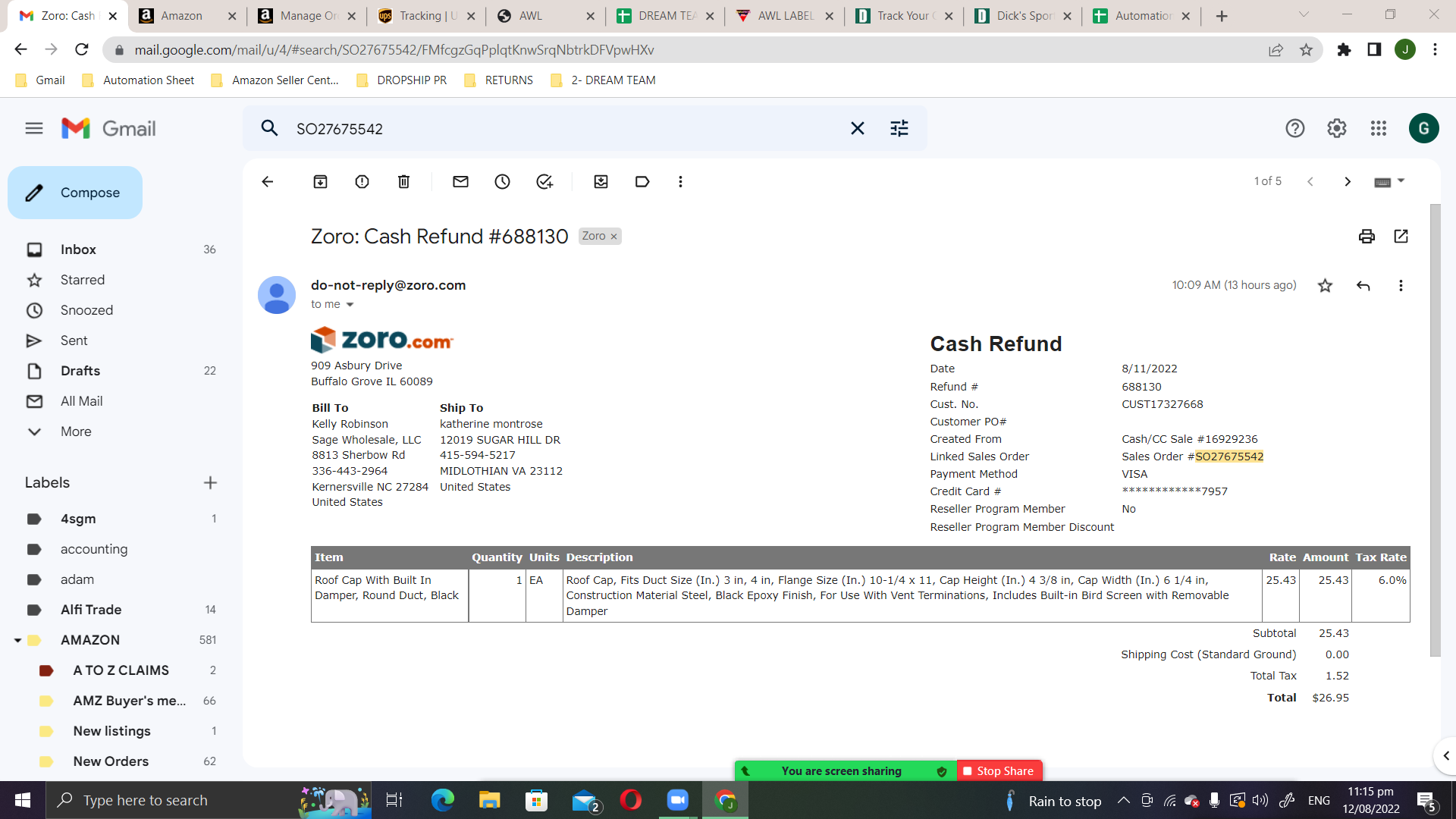Snooze this email

point(503,182)
